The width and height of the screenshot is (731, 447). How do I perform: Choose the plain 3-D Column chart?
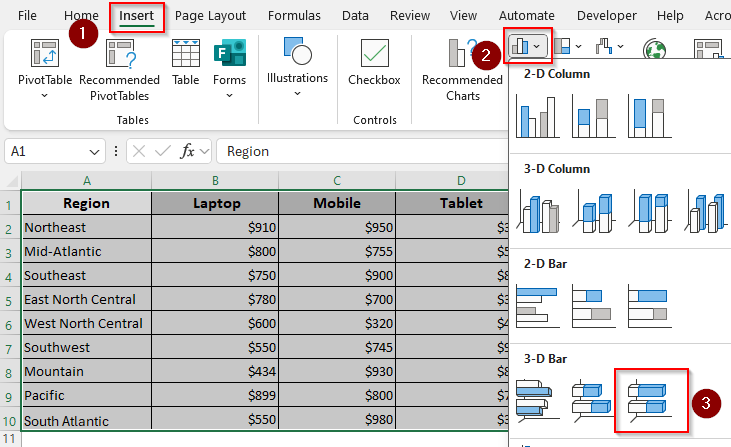705,212
